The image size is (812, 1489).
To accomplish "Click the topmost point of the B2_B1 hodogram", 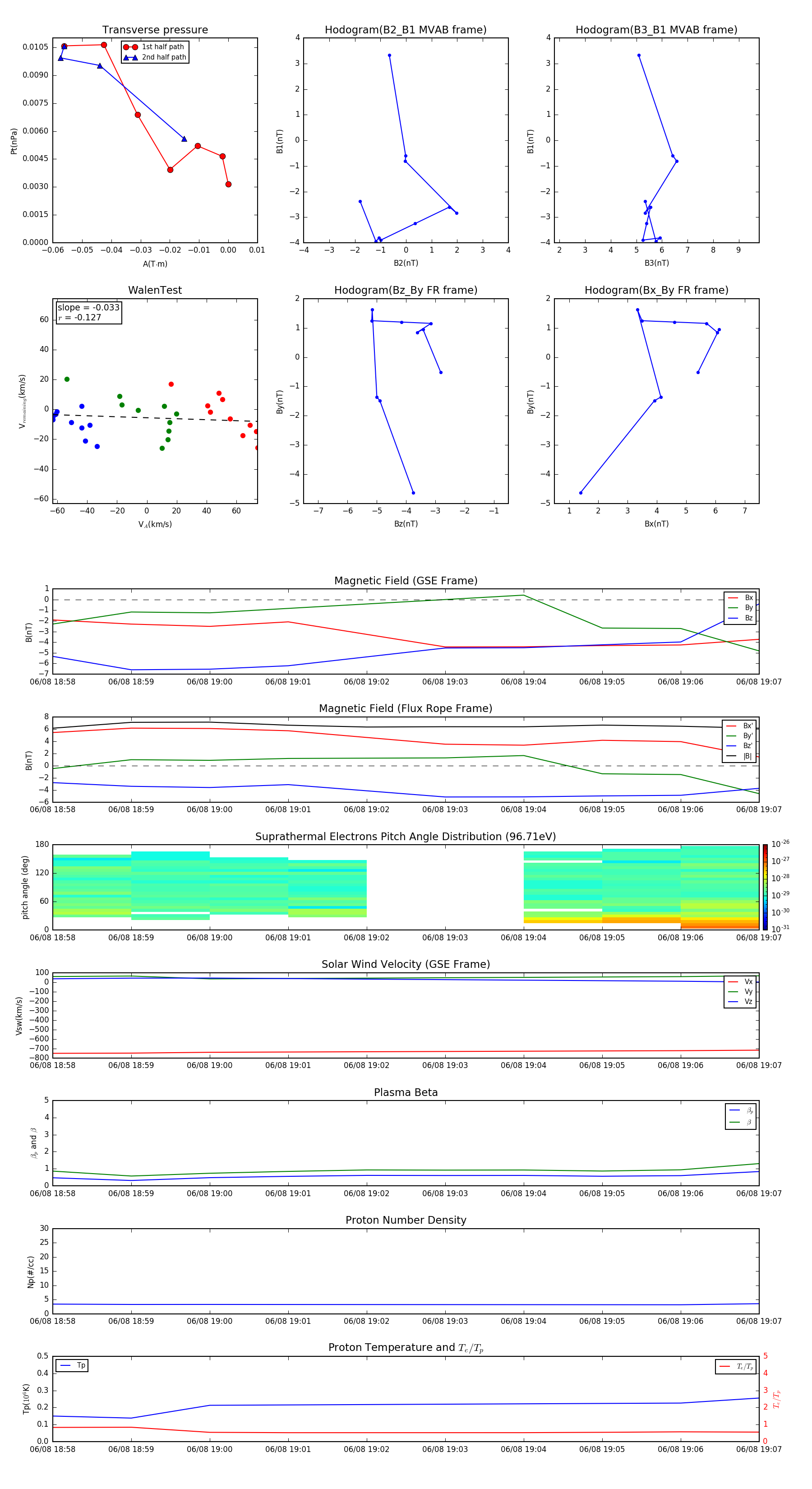I will [x=389, y=55].
